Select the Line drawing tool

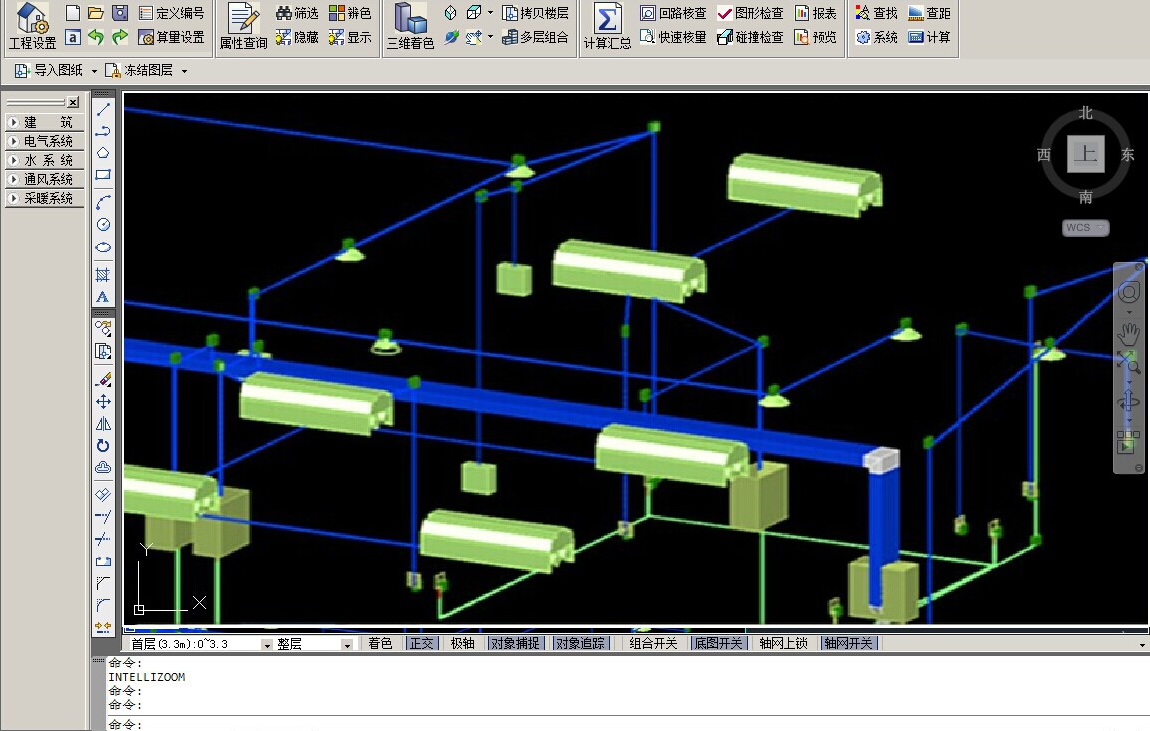coord(103,109)
